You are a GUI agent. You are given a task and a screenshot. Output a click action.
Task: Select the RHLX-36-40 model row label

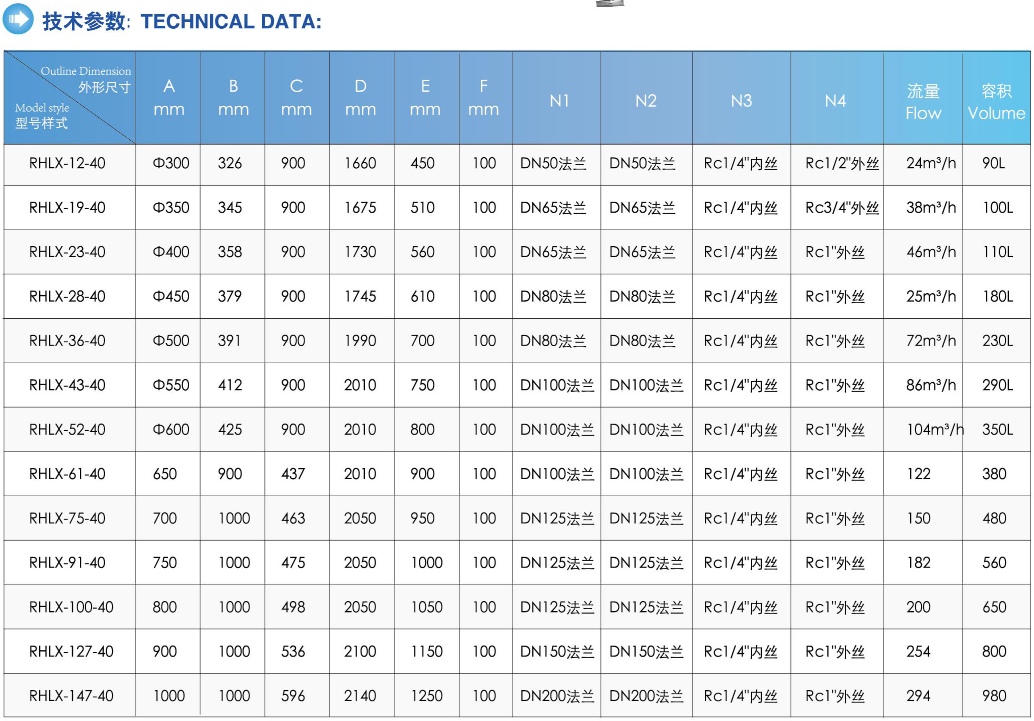click(x=67, y=341)
